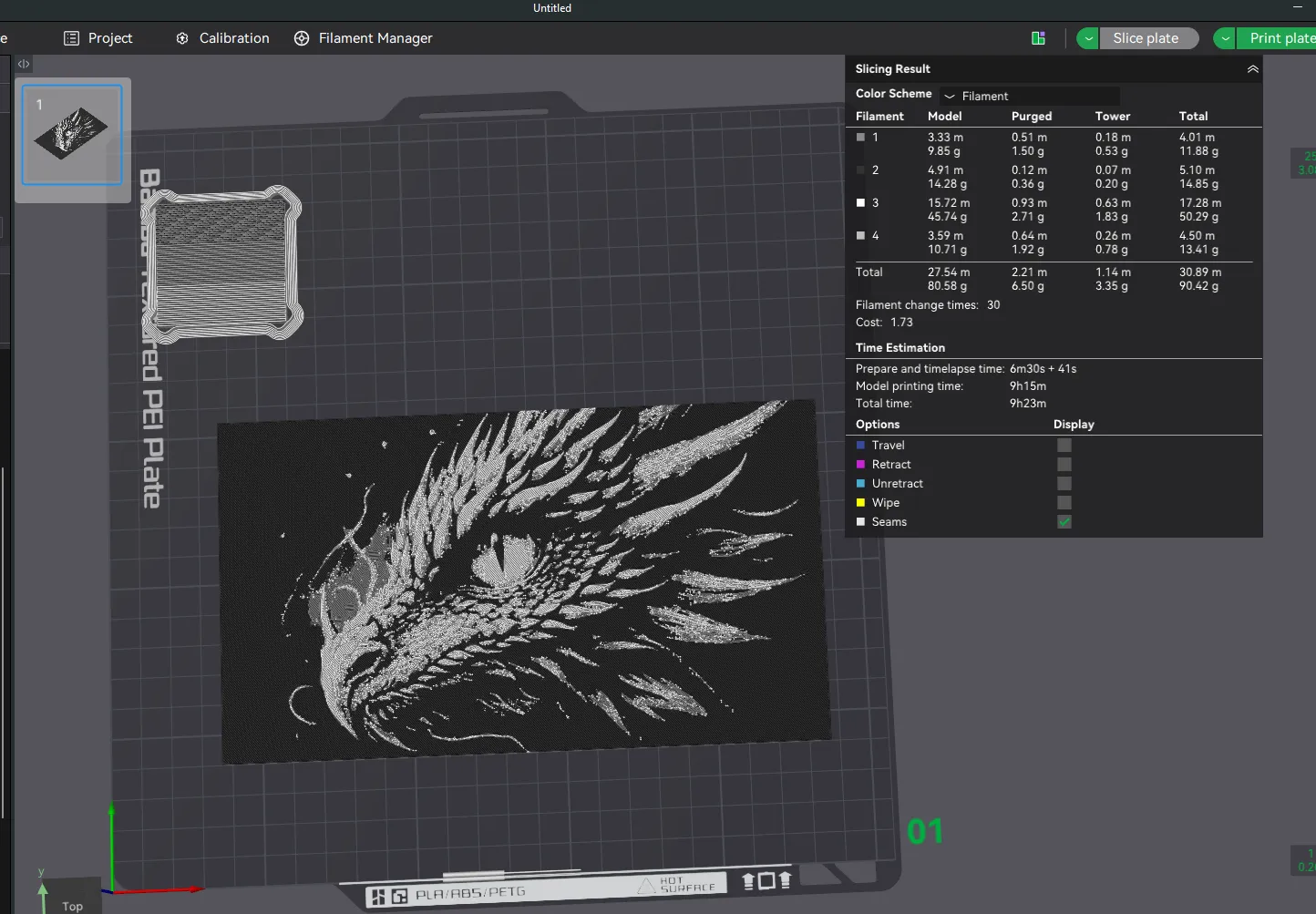The image size is (1316, 914).
Task: Click the yellow Wipe color swatch
Action: pos(860,503)
